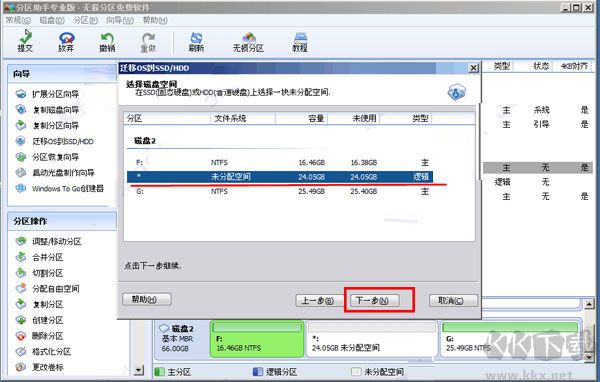The image size is (600, 382).
Task: Click the 分区 column header
Action: click(x=167, y=118)
